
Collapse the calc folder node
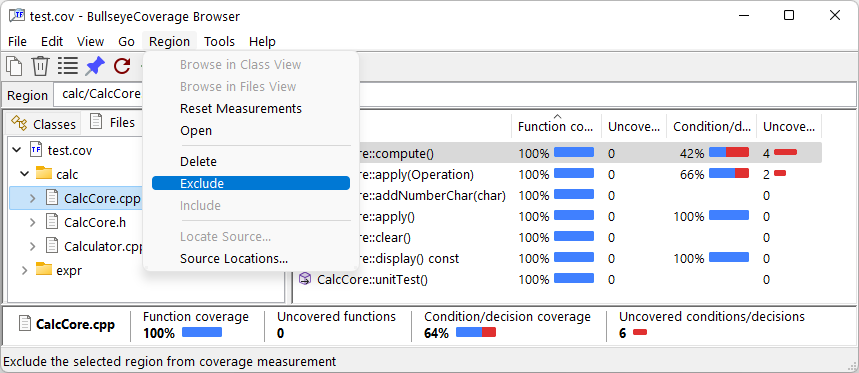[25, 174]
